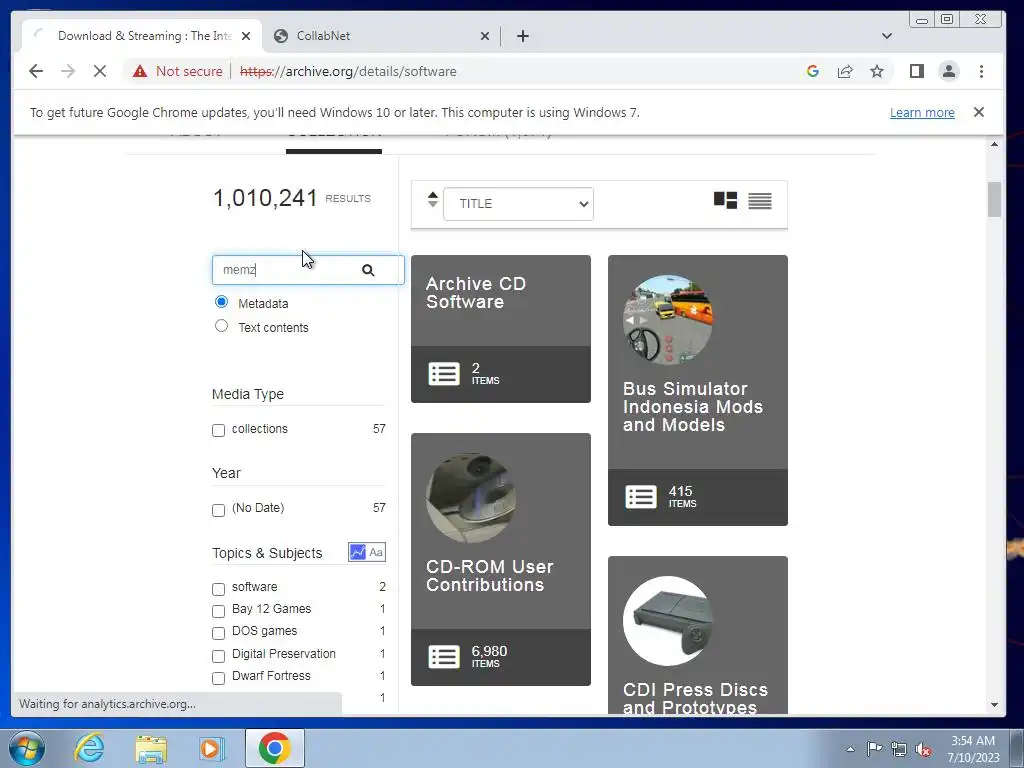Check the DOS games checkbox
Screen dimensions: 1024x768
tap(219, 633)
